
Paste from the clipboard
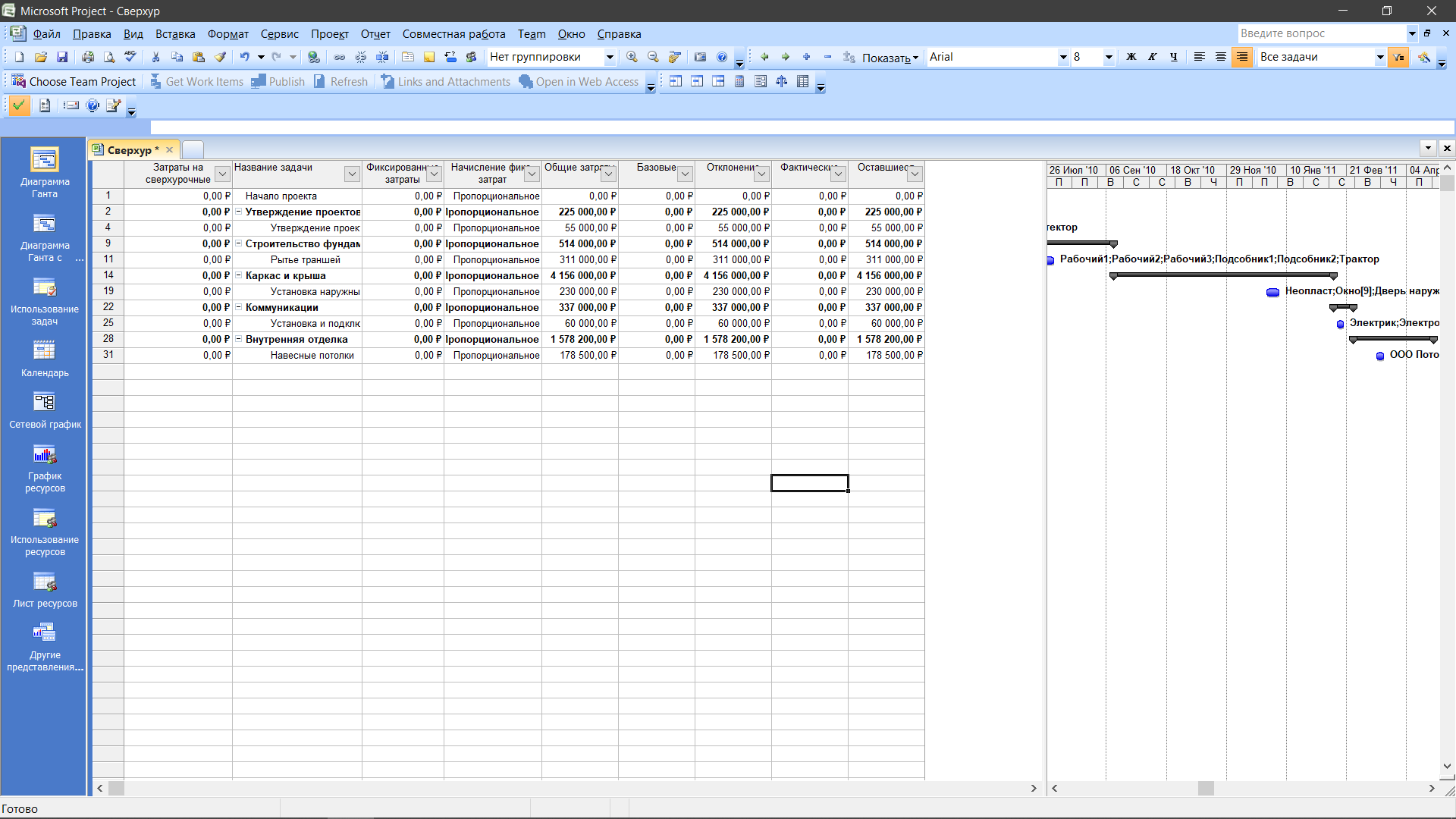click(x=198, y=57)
